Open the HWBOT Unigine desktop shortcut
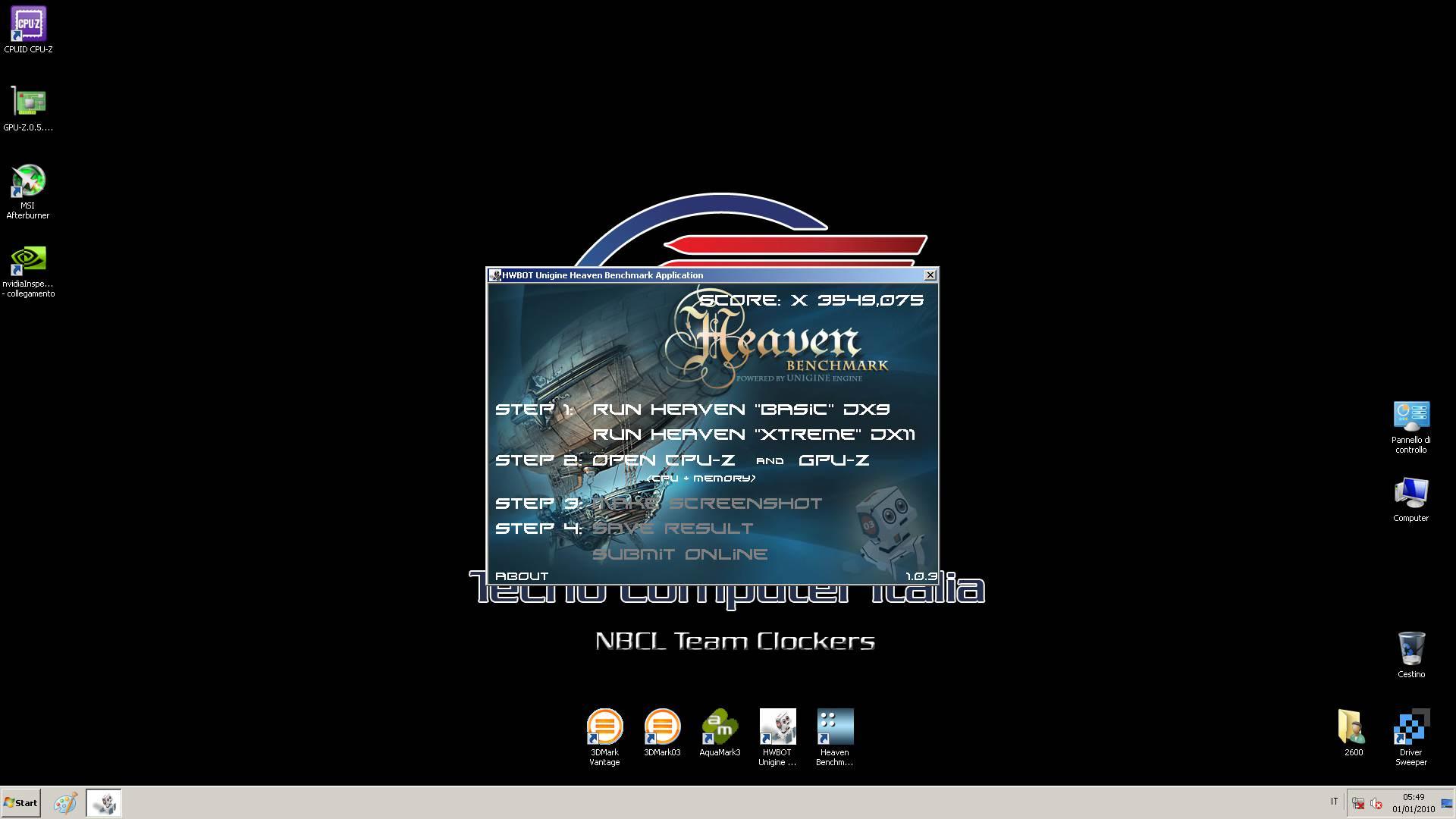Screen dimensions: 1456x819 (777, 737)
